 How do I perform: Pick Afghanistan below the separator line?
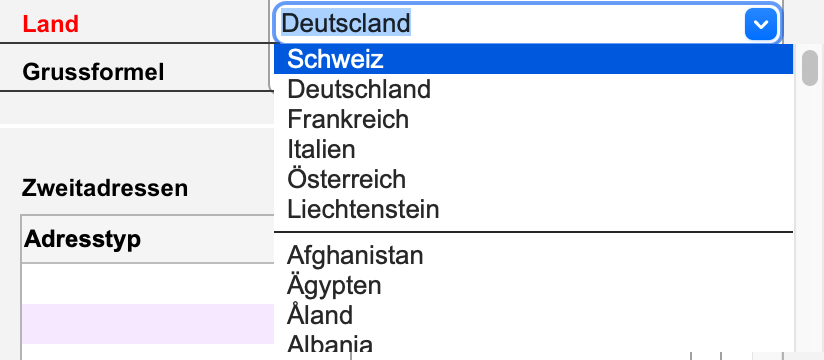[x=533, y=256]
